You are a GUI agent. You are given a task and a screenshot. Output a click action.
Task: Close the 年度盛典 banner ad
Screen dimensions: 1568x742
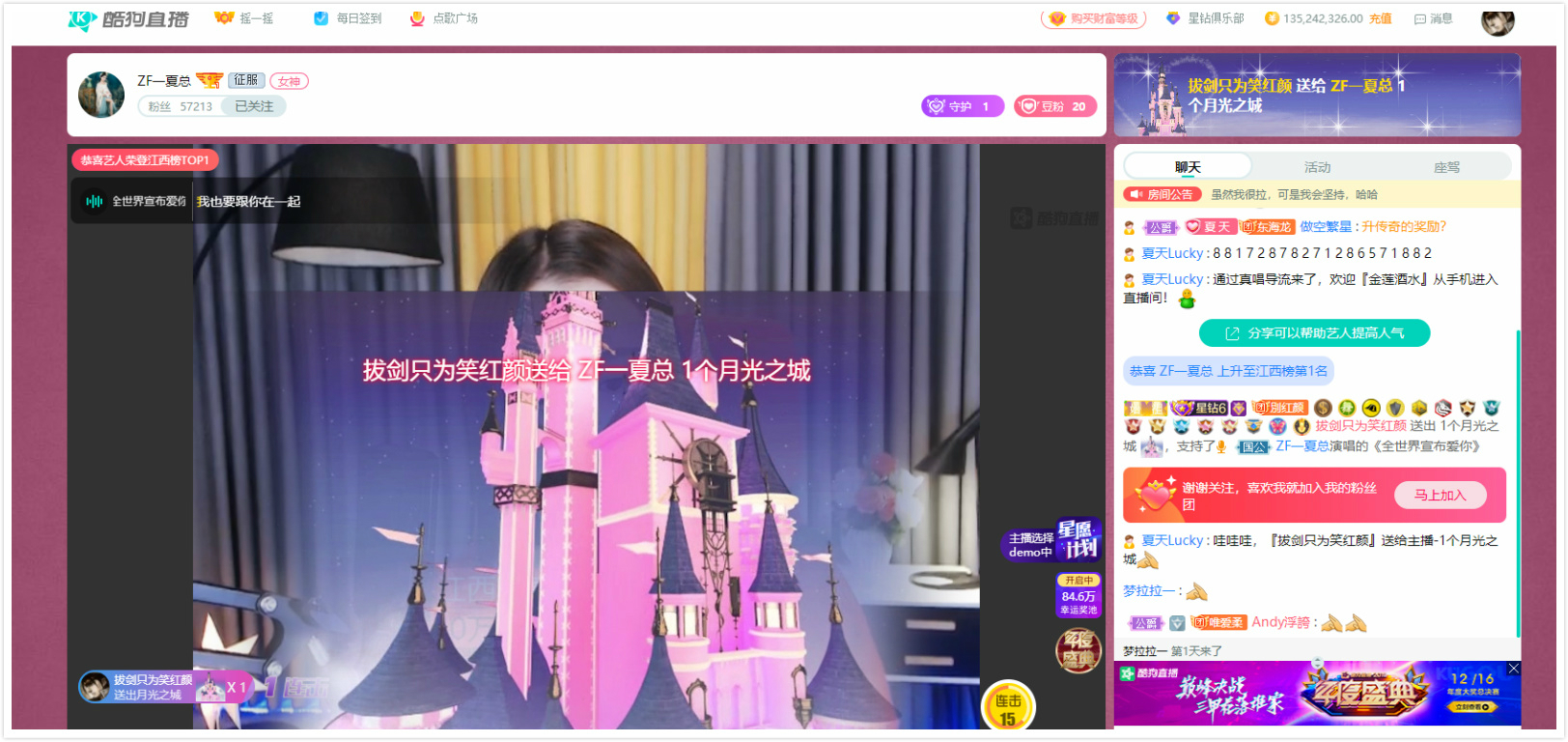pos(1513,669)
